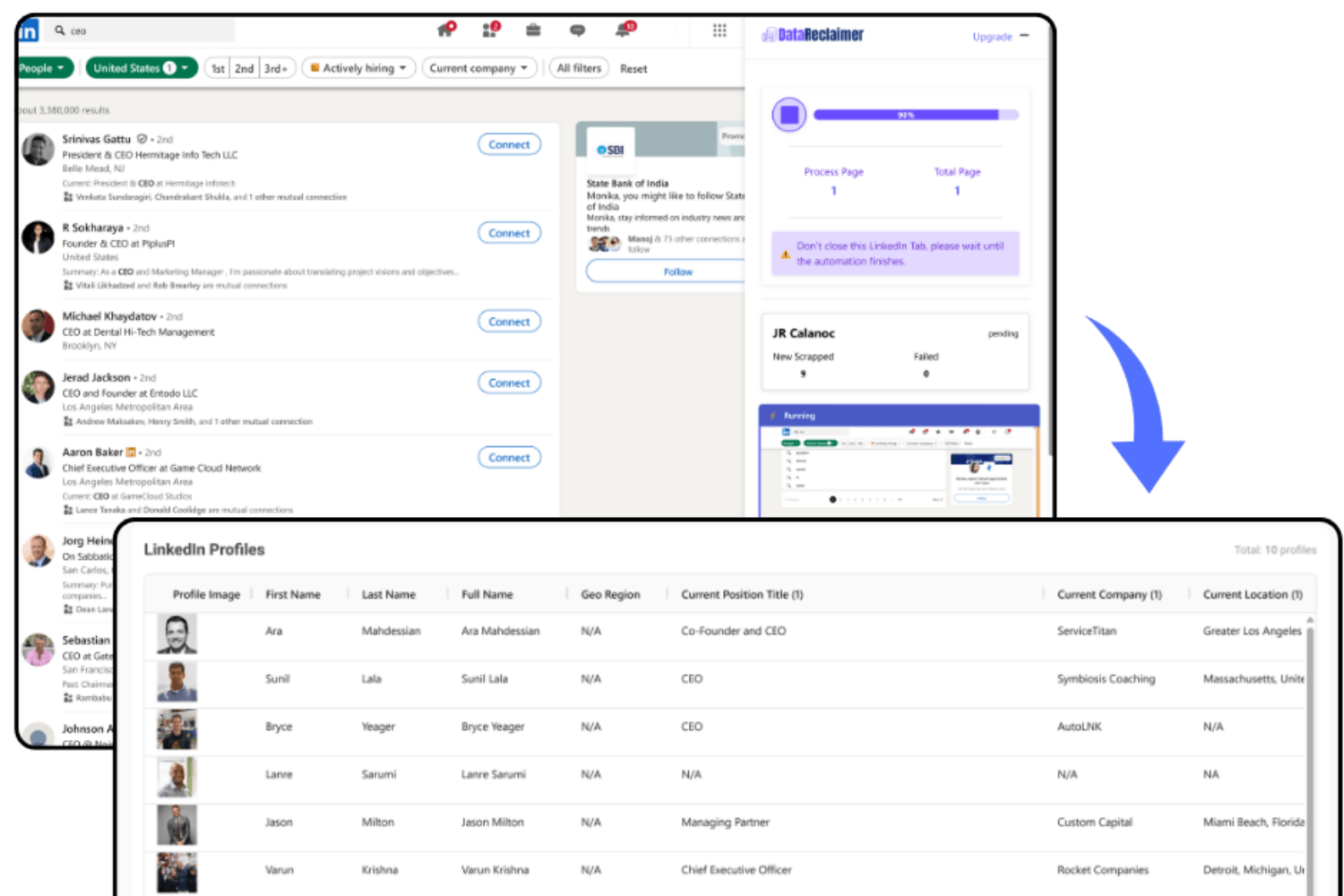The width and height of the screenshot is (1344, 896).
Task: Toggle the 3rd+ connections filter
Action: [x=275, y=68]
